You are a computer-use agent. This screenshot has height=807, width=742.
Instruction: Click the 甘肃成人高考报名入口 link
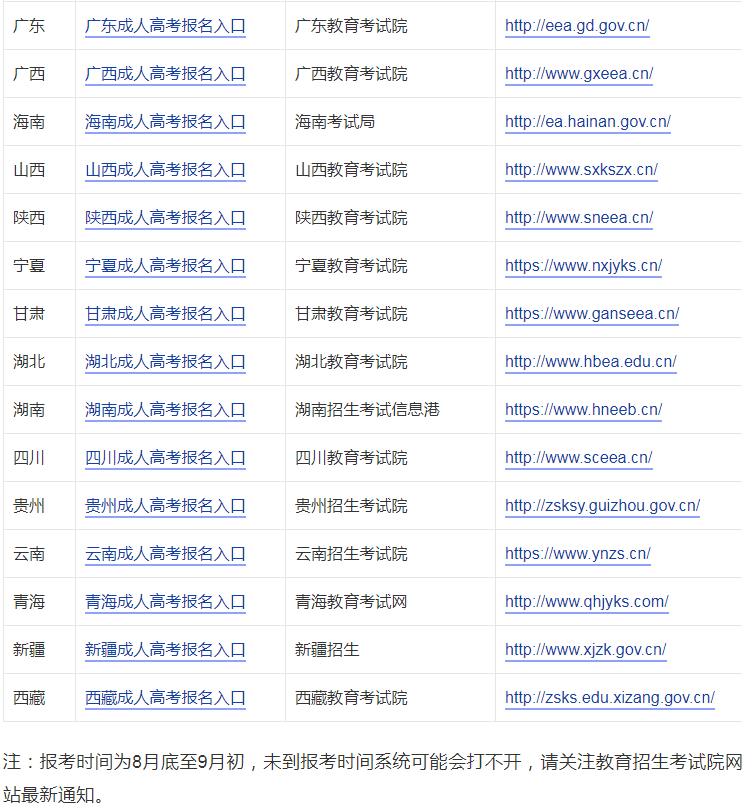165,314
